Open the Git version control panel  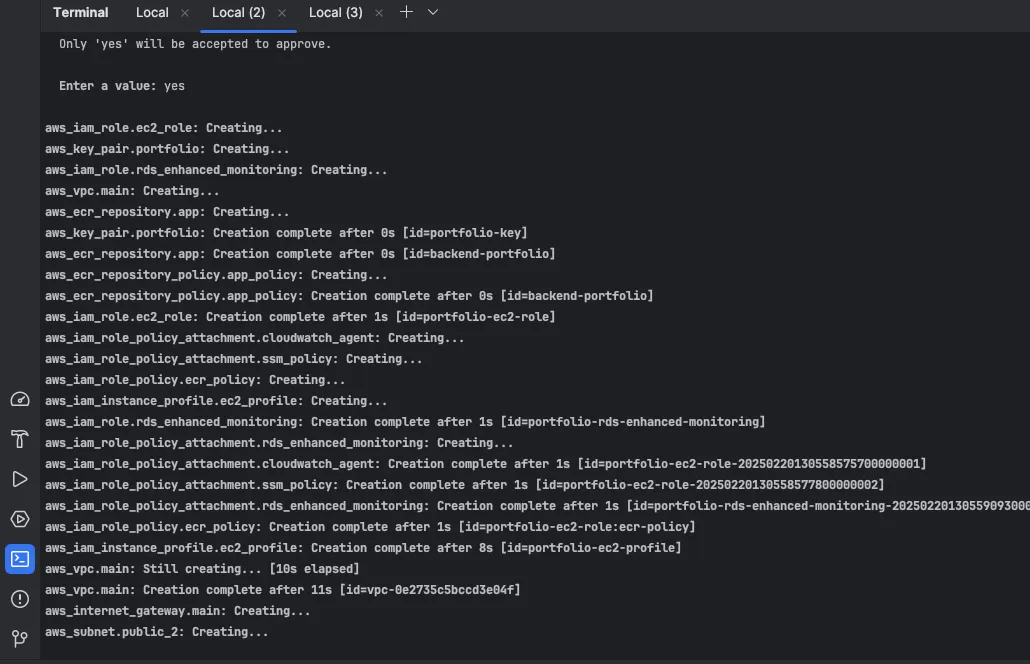coord(20,638)
